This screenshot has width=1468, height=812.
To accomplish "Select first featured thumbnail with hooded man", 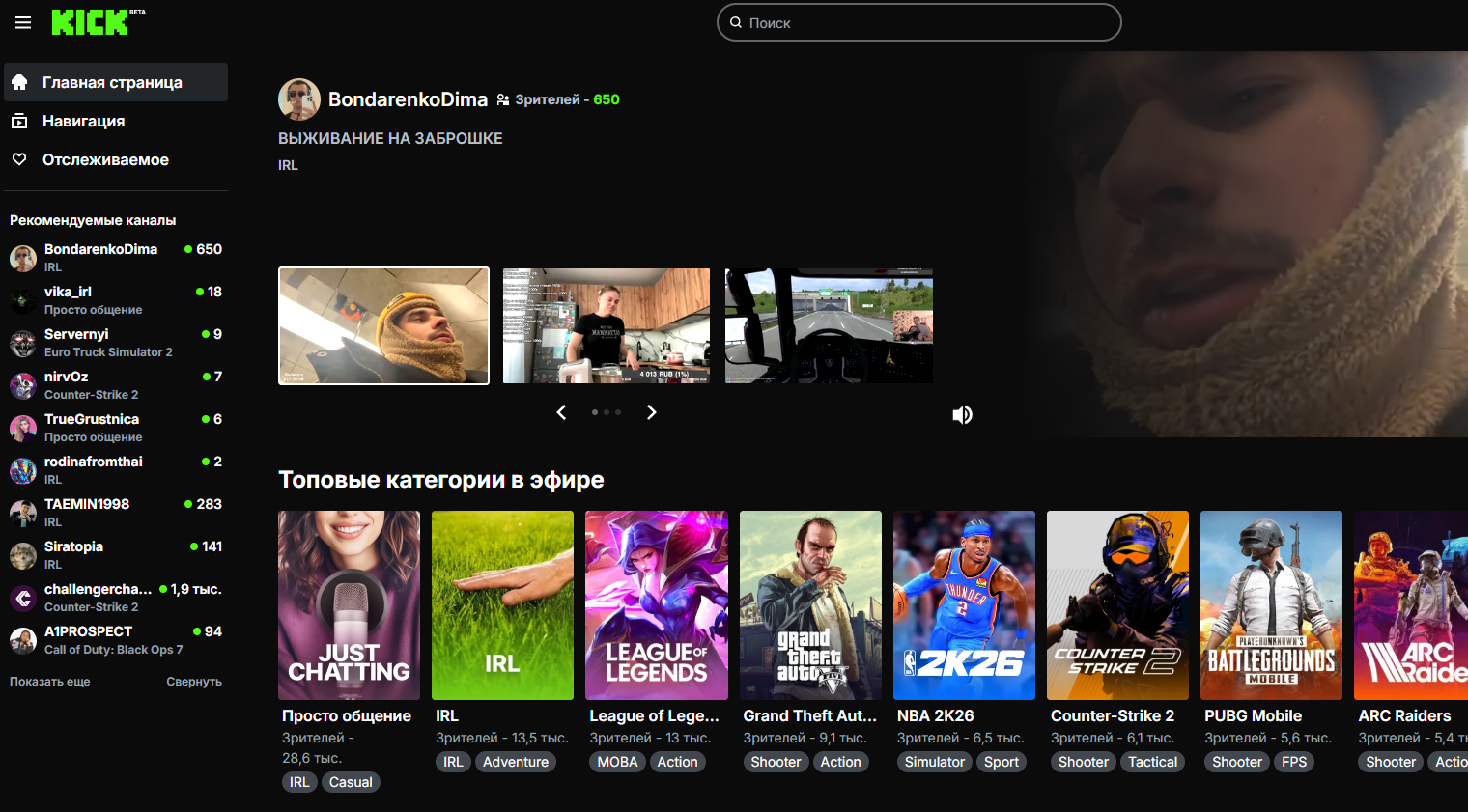I will [x=383, y=325].
